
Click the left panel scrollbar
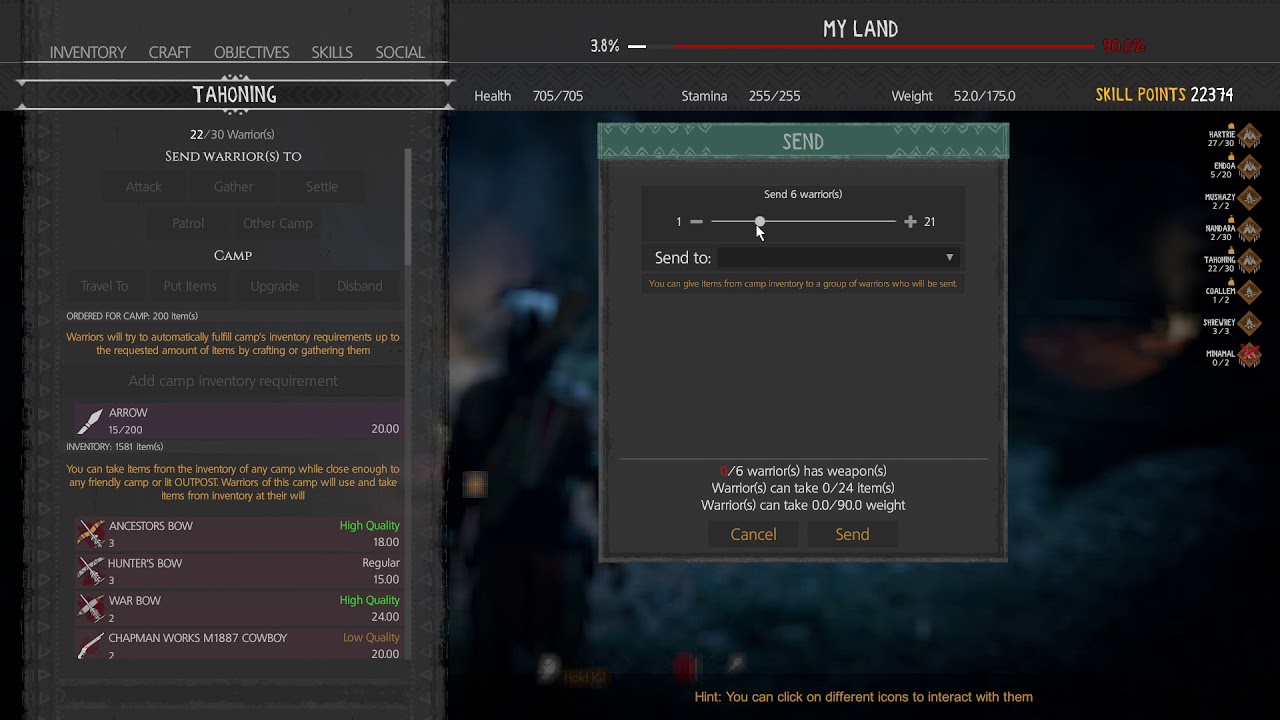408,207
